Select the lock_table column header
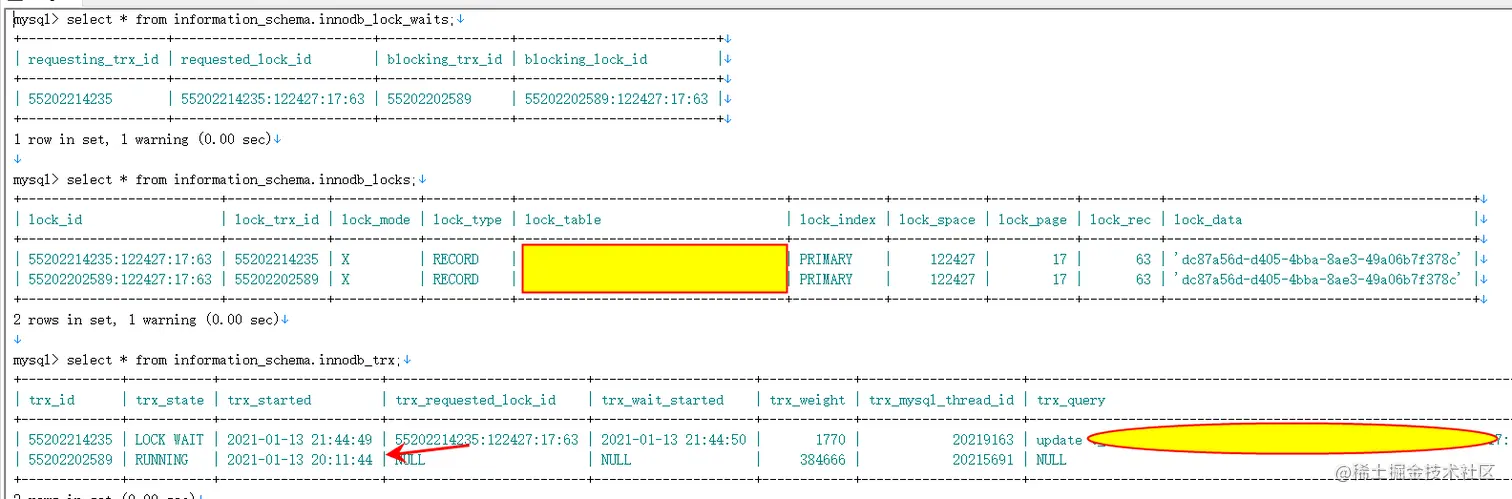Screen dimensions: 1512x499 563,219
